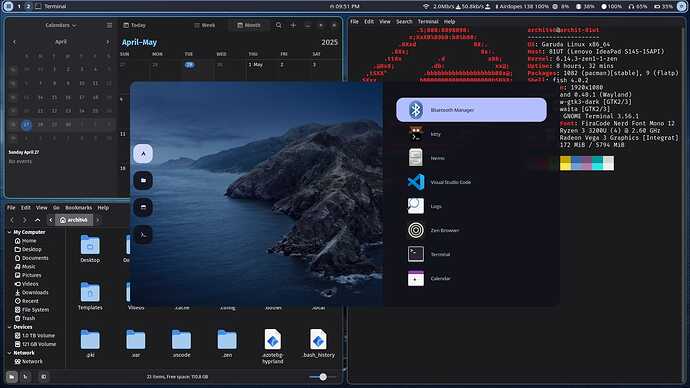Show places sidebar in file manager status bar
This screenshot has width=690, height=388.
12,377
